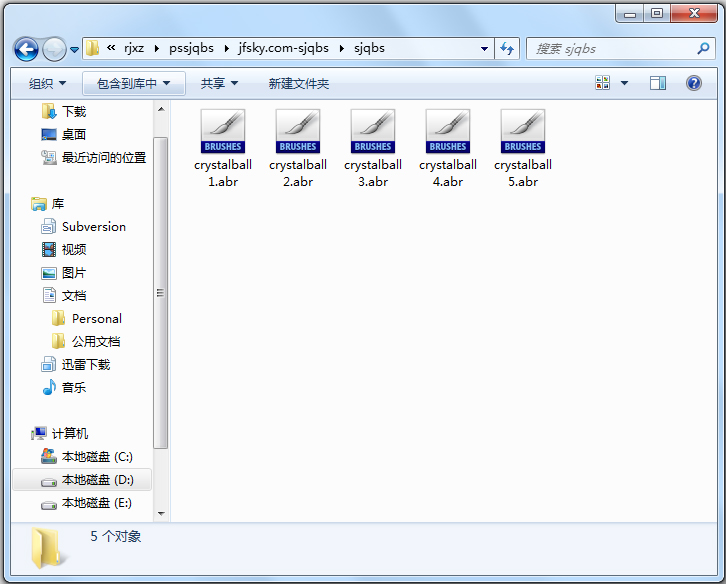Open the view options dropdown arrow
The width and height of the screenshot is (726, 584).
click(x=625, y=83)
